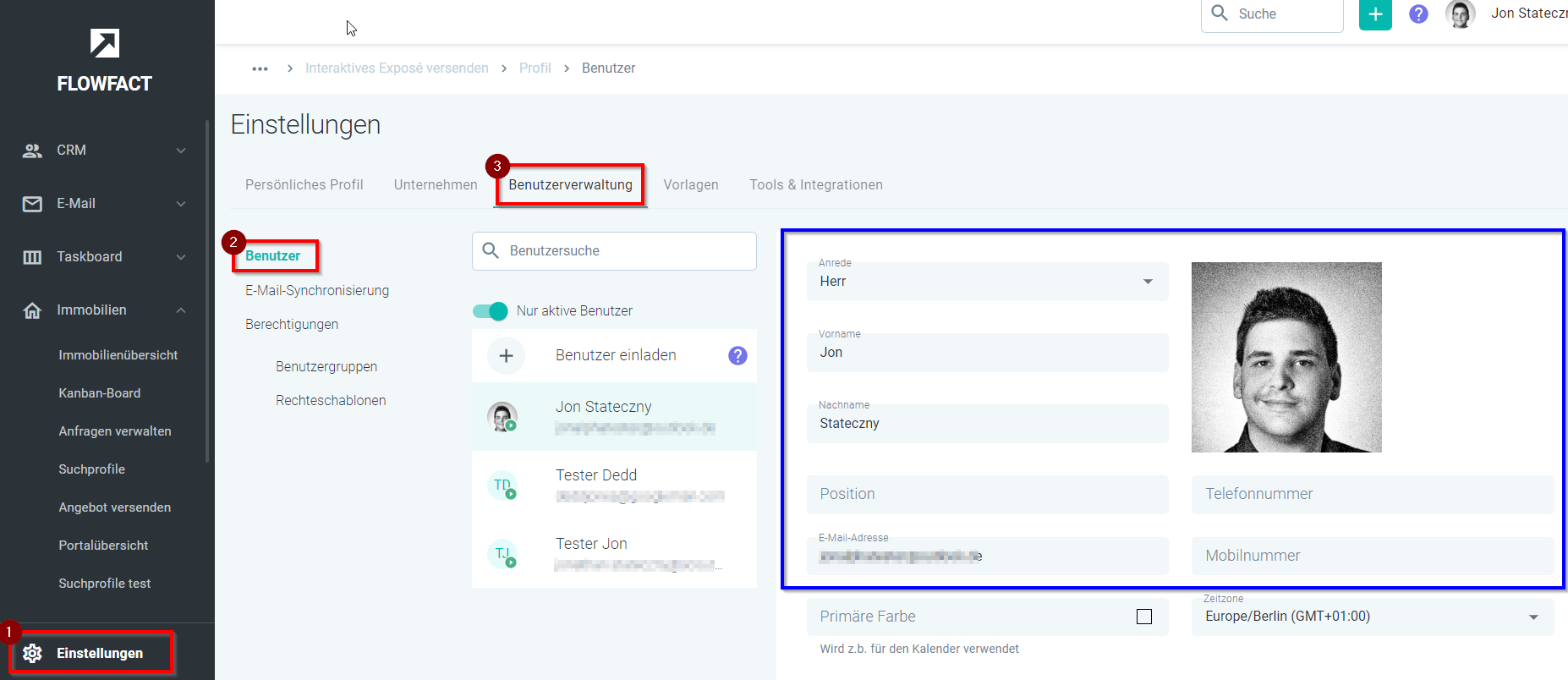Open breadcrumb ellipsis menu
The height and width of the screenshot is (680, 1568).
tap(260, 69)
